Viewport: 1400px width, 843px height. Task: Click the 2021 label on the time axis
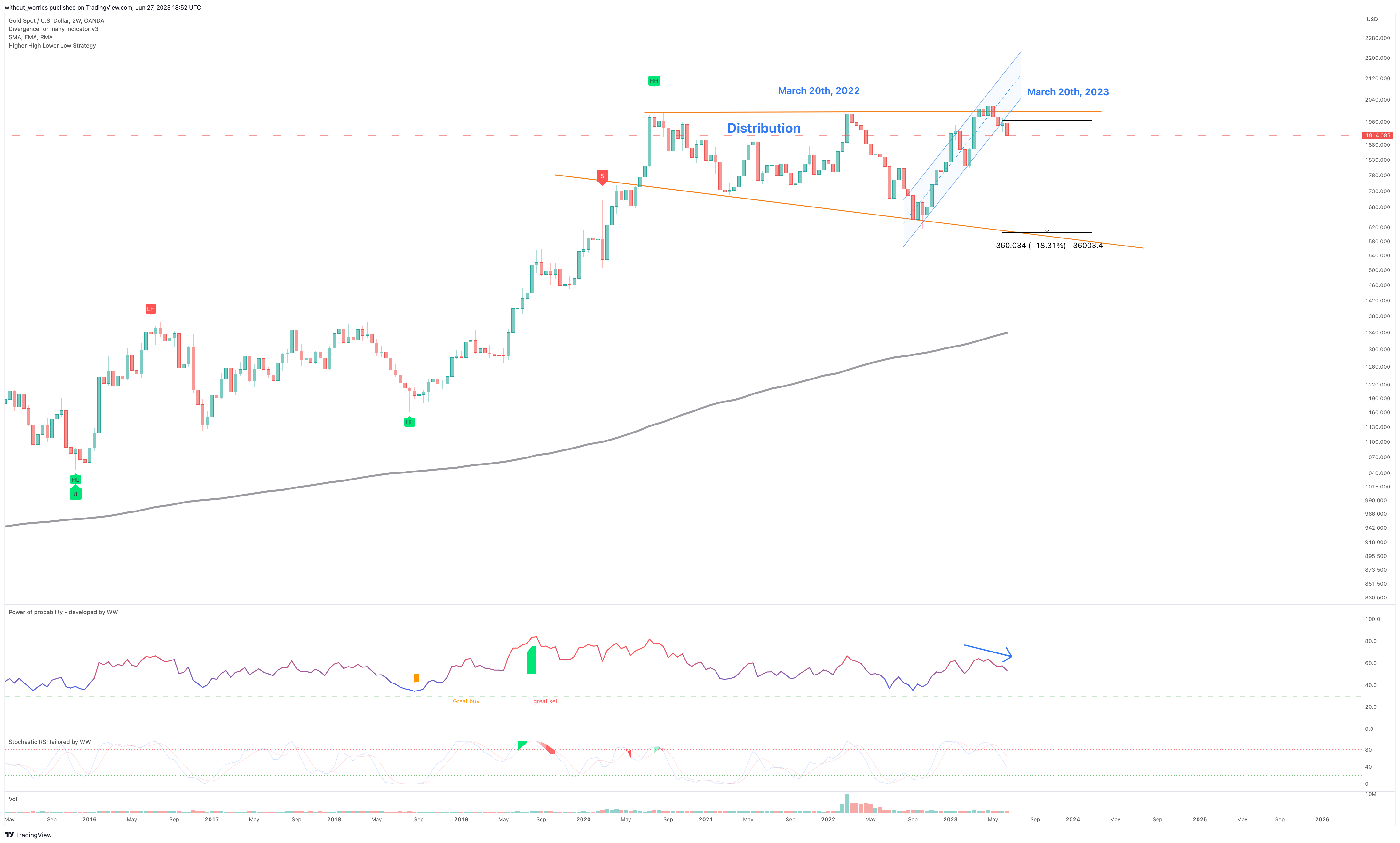tap(706, 820)
